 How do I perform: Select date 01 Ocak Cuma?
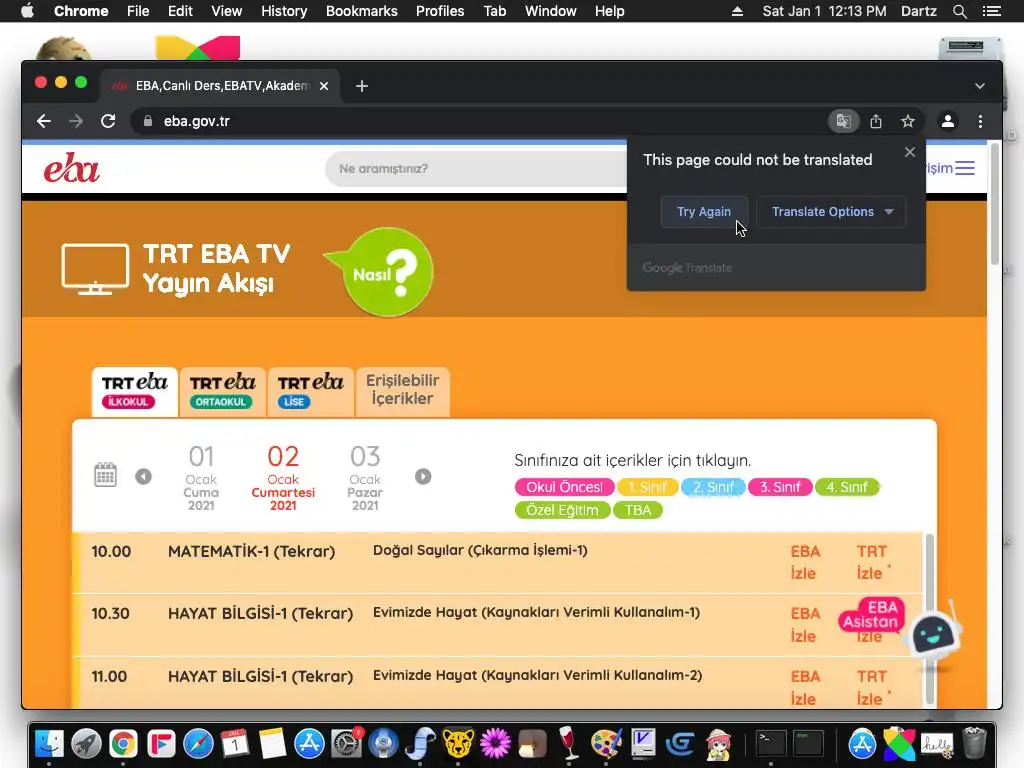point(201,478)
